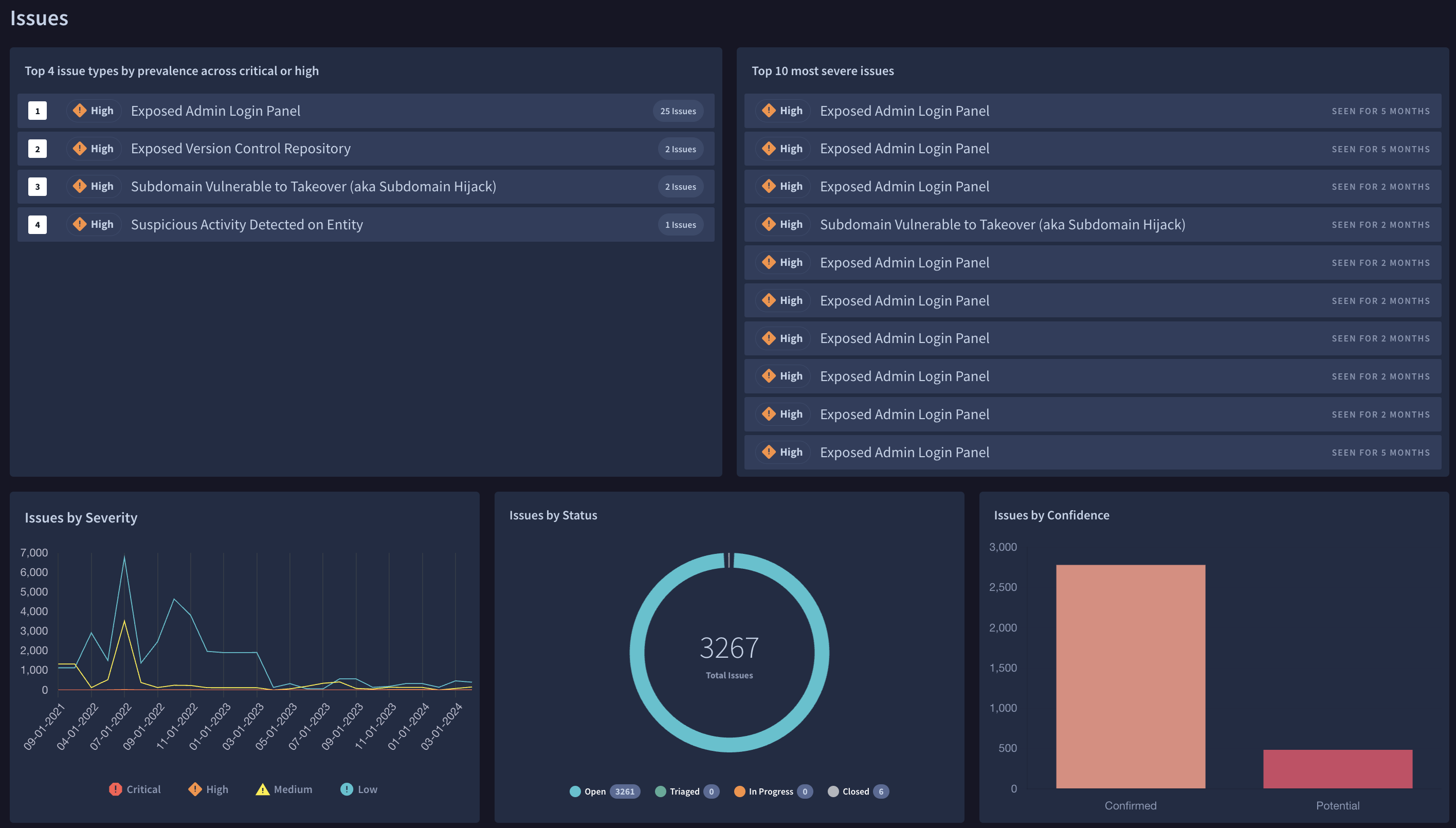
Task: Click the Confirmed bar in confidence chart
Action: (1130, 677)
